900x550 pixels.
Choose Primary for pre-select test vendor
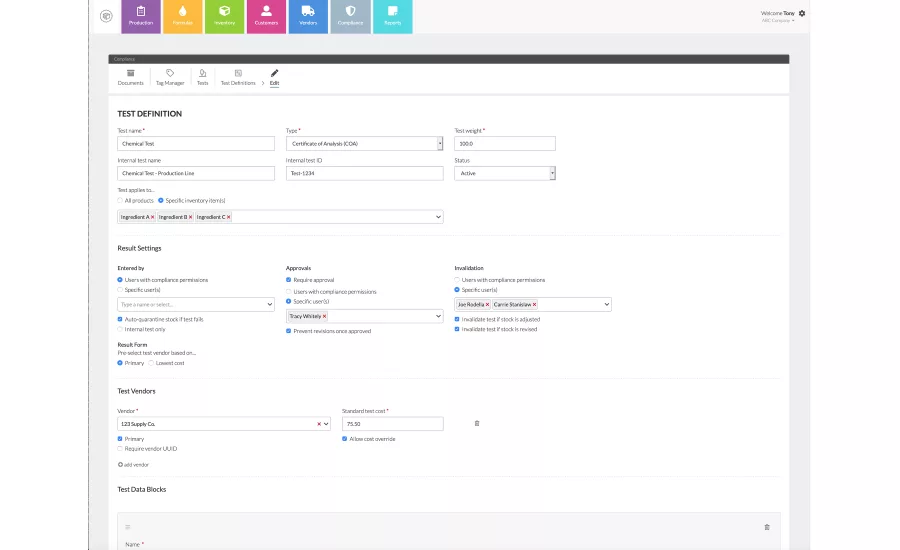(x=120, y=363)
